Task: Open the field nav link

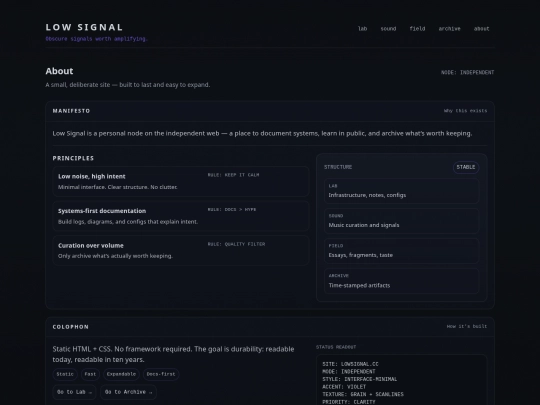Action: pyautogui.click(x=417, y=29)
